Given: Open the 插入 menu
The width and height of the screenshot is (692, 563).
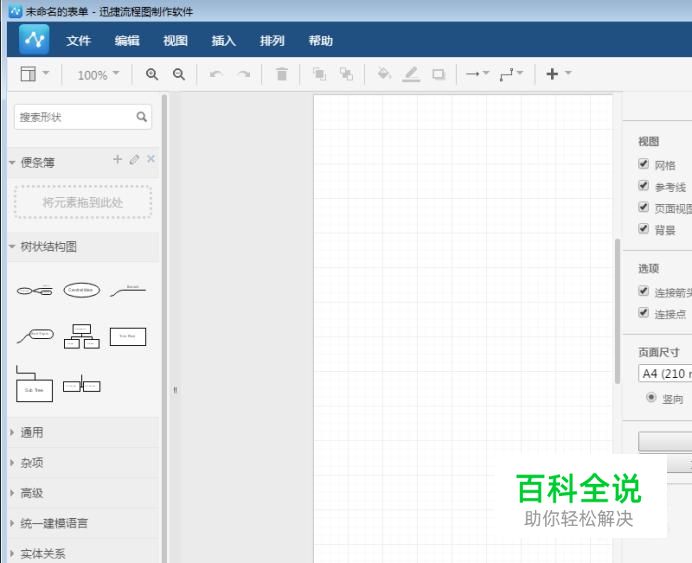Looking at the screenshot, I should coord(224,41).
